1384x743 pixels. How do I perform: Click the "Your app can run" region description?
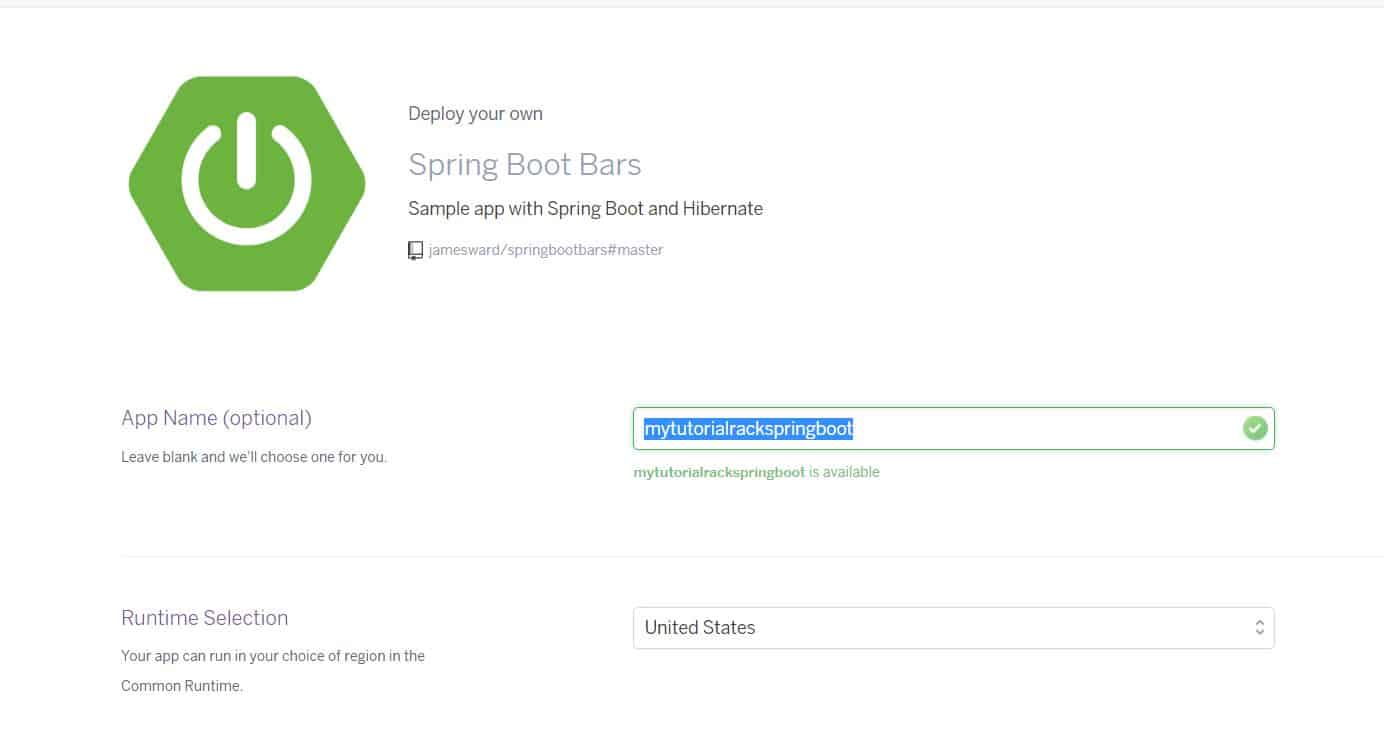272,656
